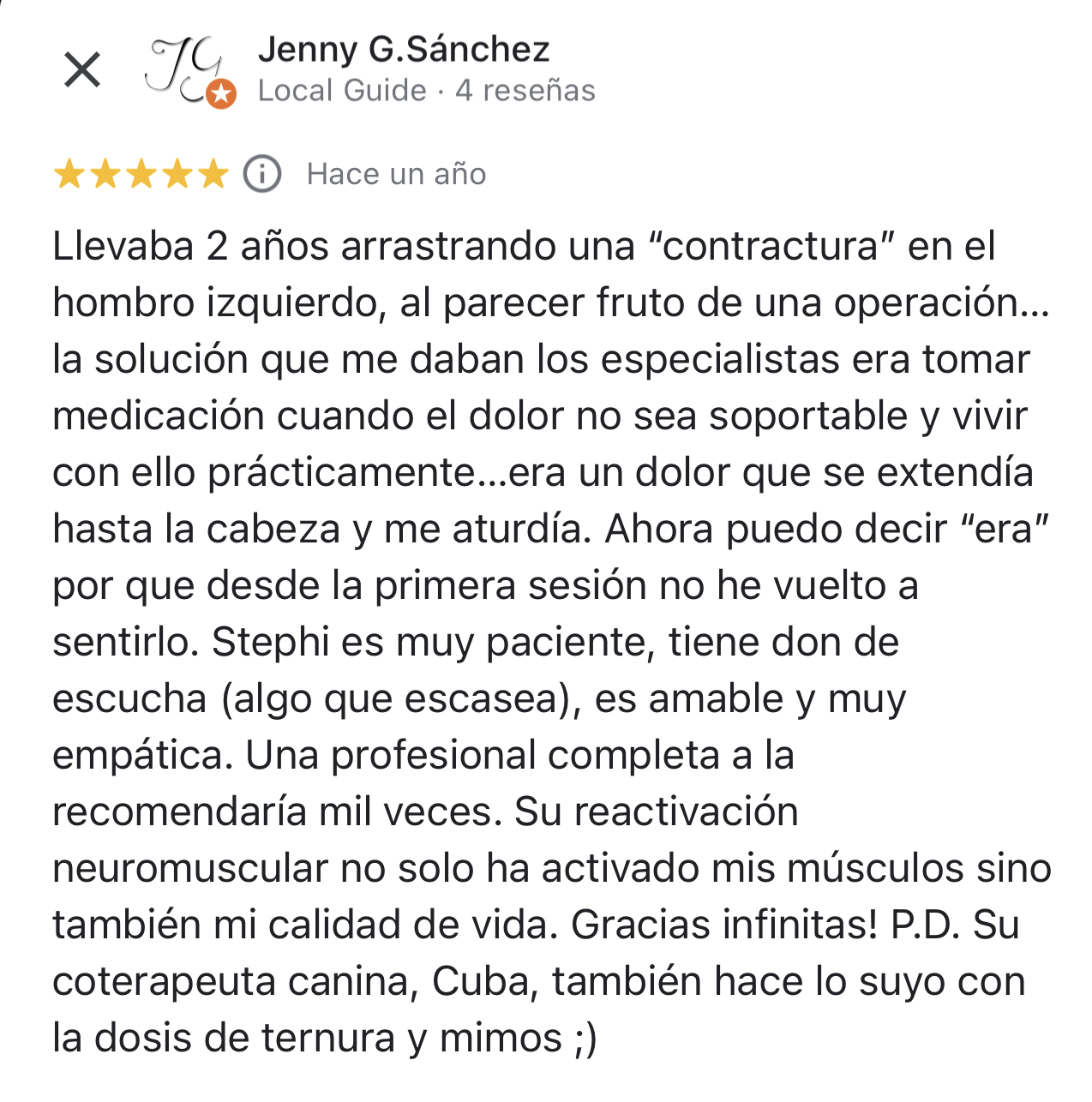Open the JG profile avatar
The image size is (1092, 1102).
tap(184, 67)
